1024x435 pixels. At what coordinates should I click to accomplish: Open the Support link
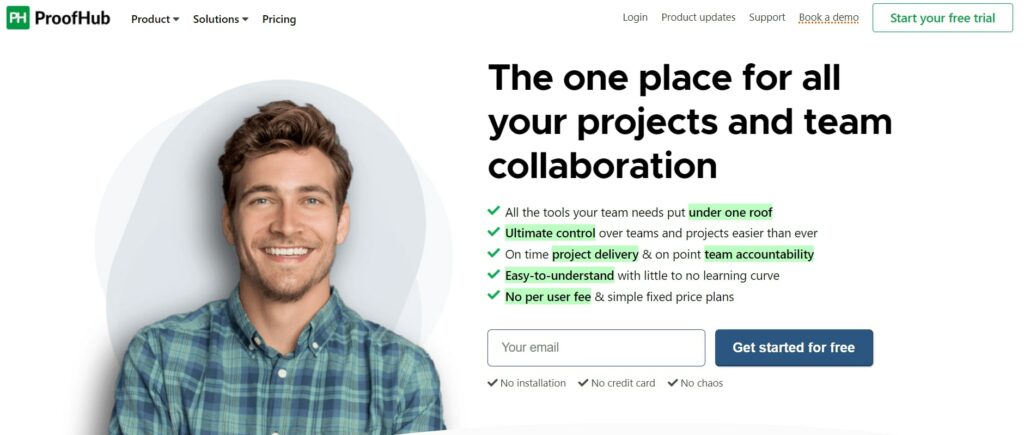[767, 18]
